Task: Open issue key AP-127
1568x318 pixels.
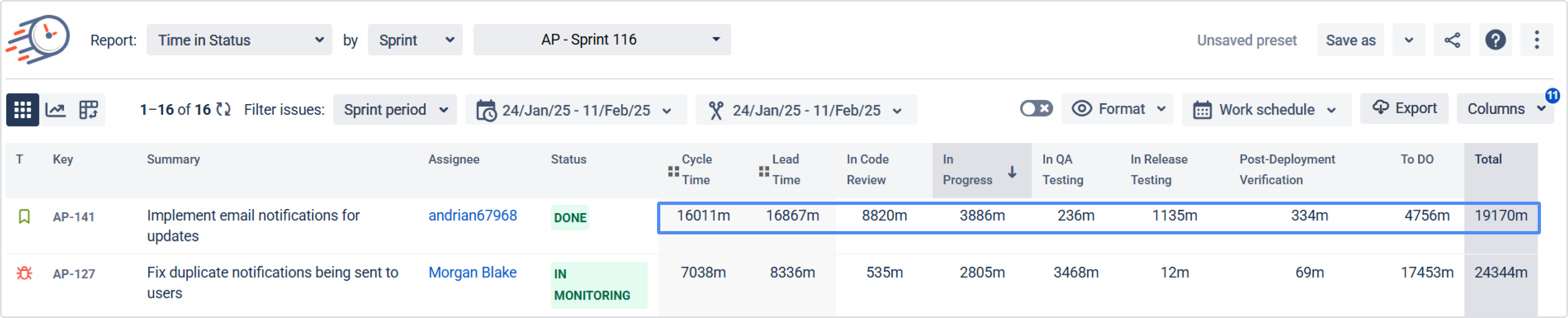Action: 74,274
